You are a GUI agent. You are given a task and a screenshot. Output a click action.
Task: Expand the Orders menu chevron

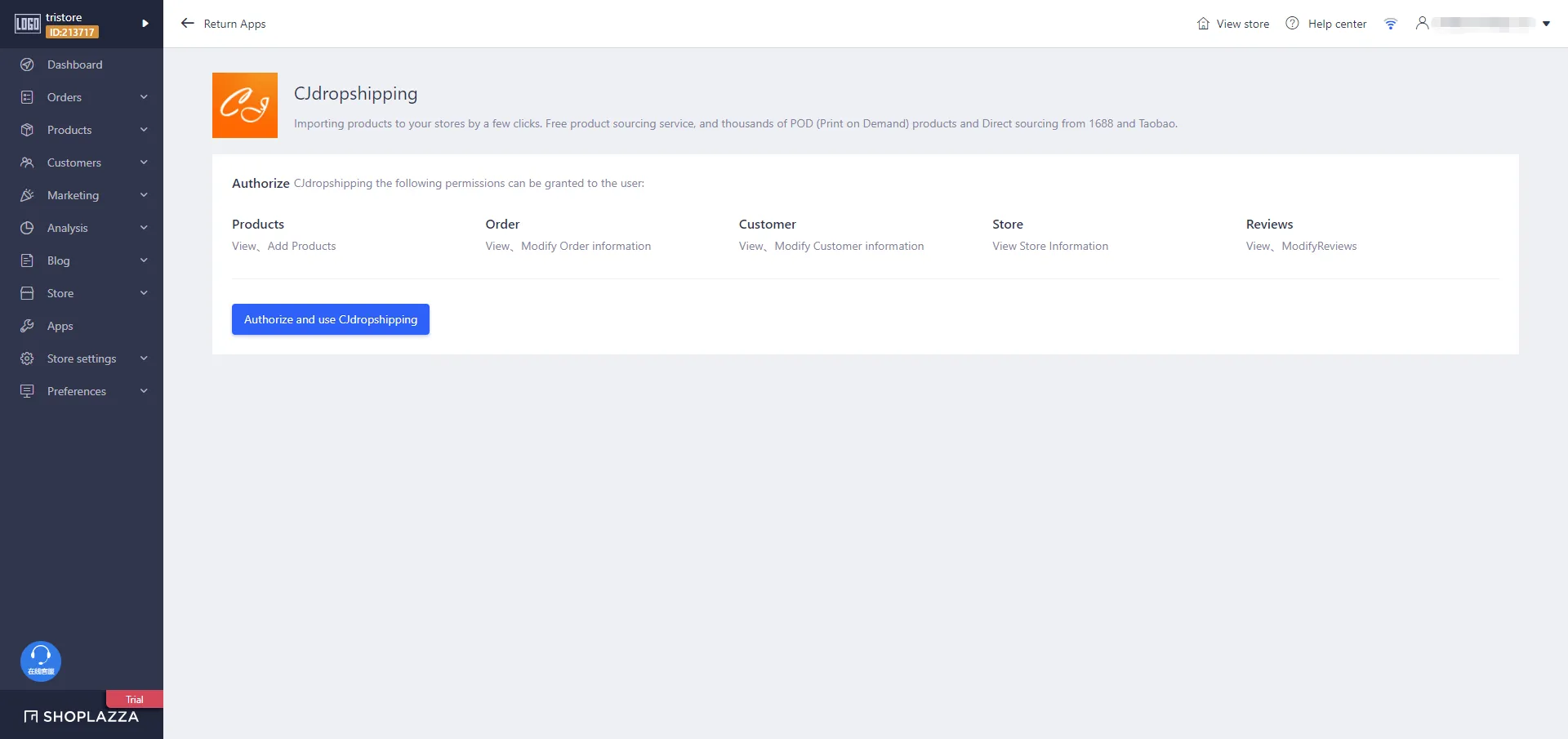point(144,97)
